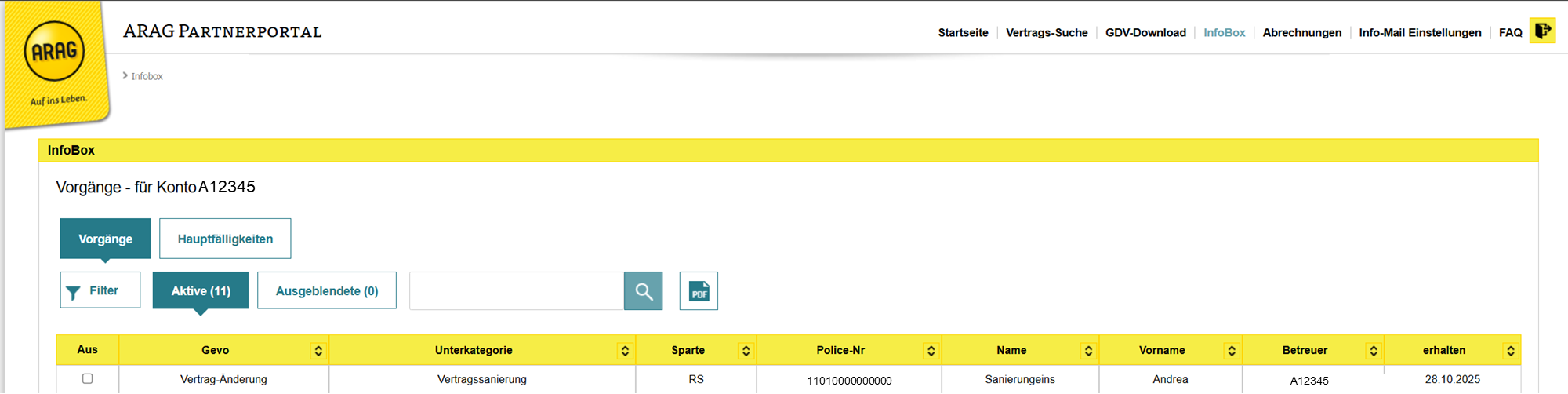Open GDV-Download page
The image size is (1568, 394).
(1145, 33)
